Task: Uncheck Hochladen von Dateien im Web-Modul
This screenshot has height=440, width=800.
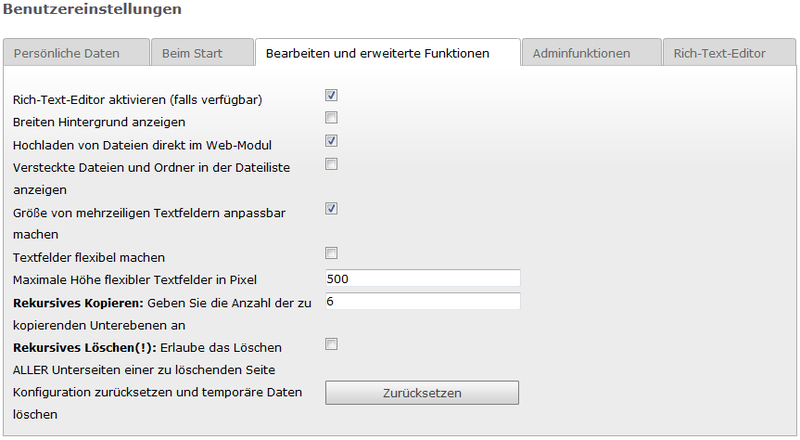Action: pyautogui.click(x=331, y=140)
